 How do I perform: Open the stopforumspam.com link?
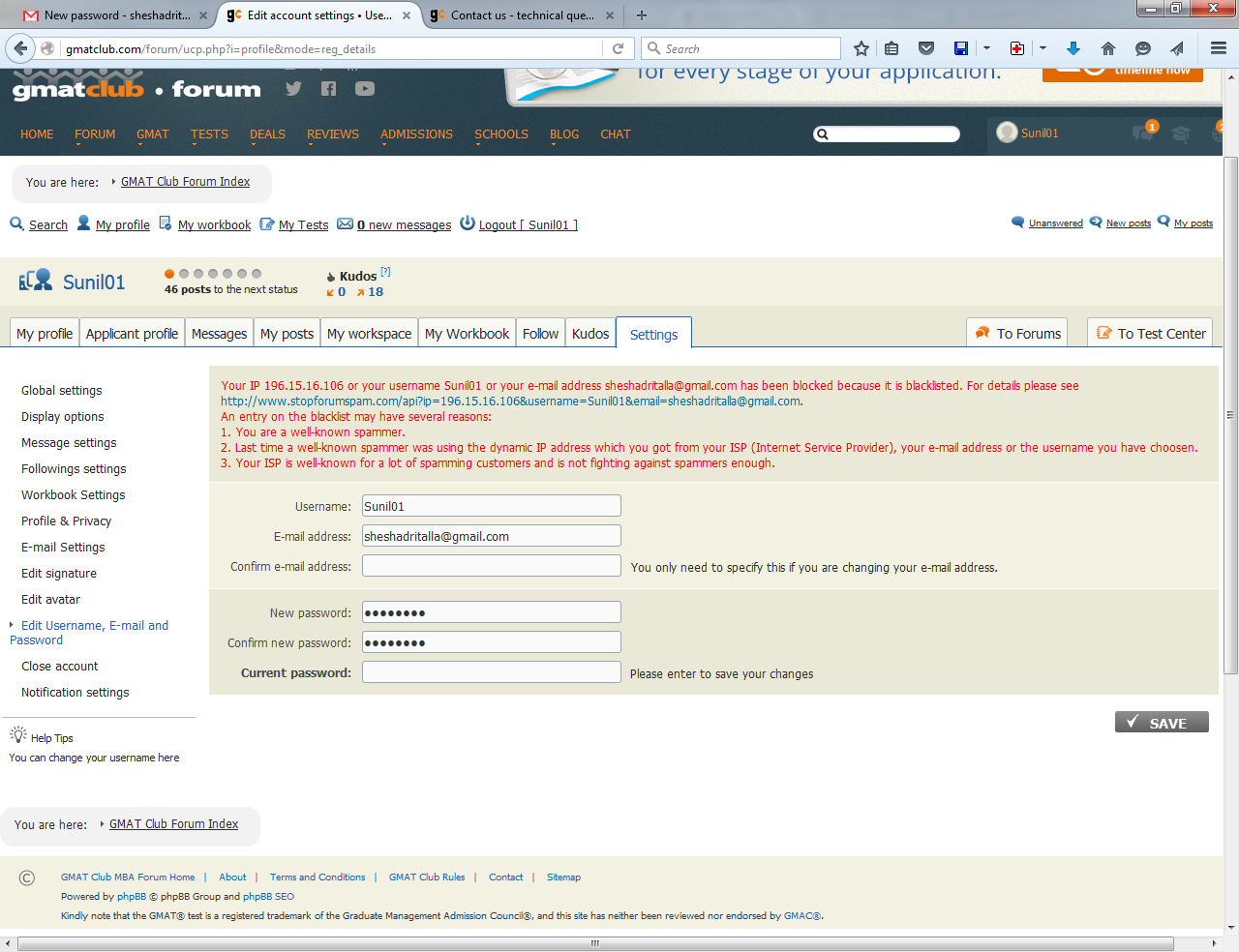click(x=511, y=402)
